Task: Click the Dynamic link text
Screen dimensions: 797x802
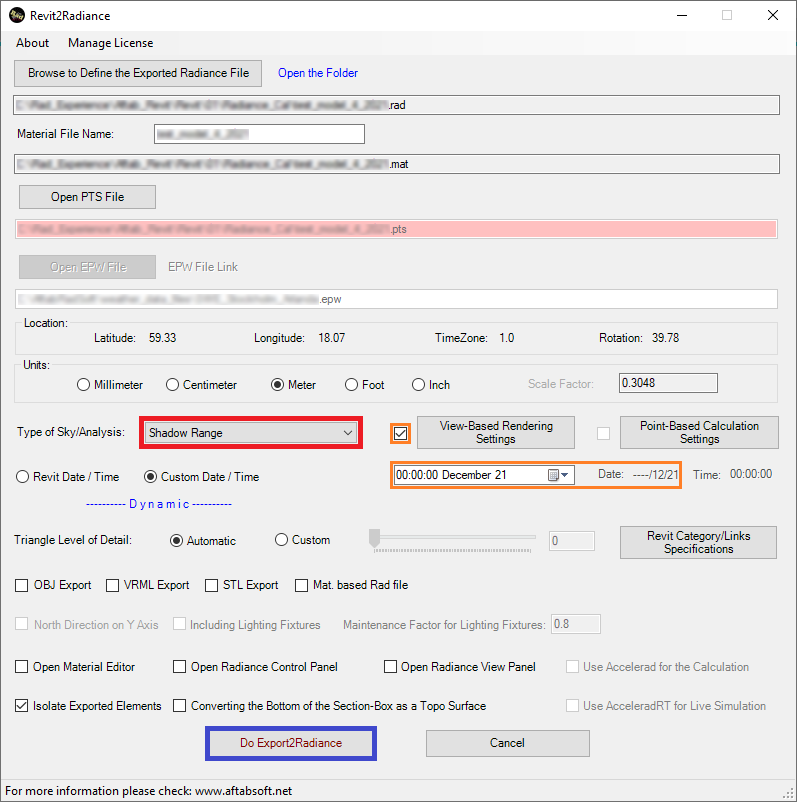Action: (x=159, y=504)
